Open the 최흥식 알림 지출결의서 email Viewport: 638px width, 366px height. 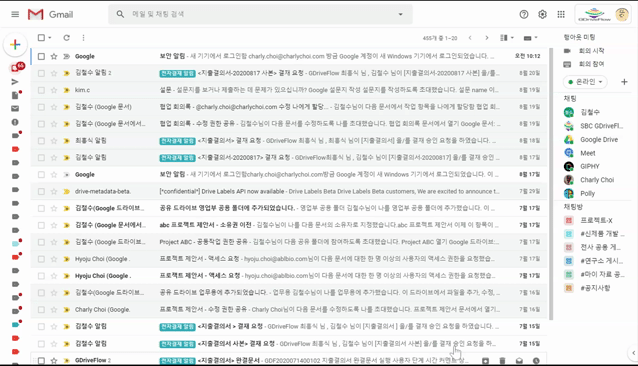pos(289,141)
